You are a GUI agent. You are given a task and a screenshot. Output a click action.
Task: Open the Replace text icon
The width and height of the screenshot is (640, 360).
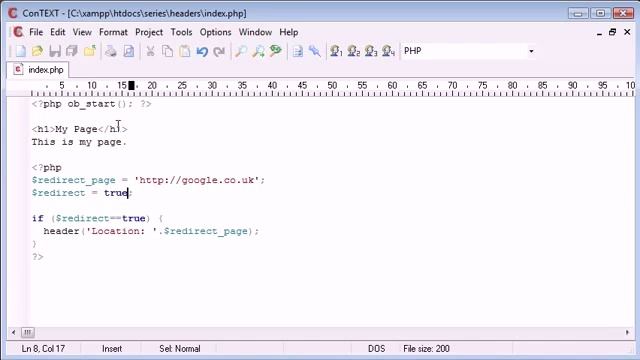pyautogui.click(x=276, y=51)
